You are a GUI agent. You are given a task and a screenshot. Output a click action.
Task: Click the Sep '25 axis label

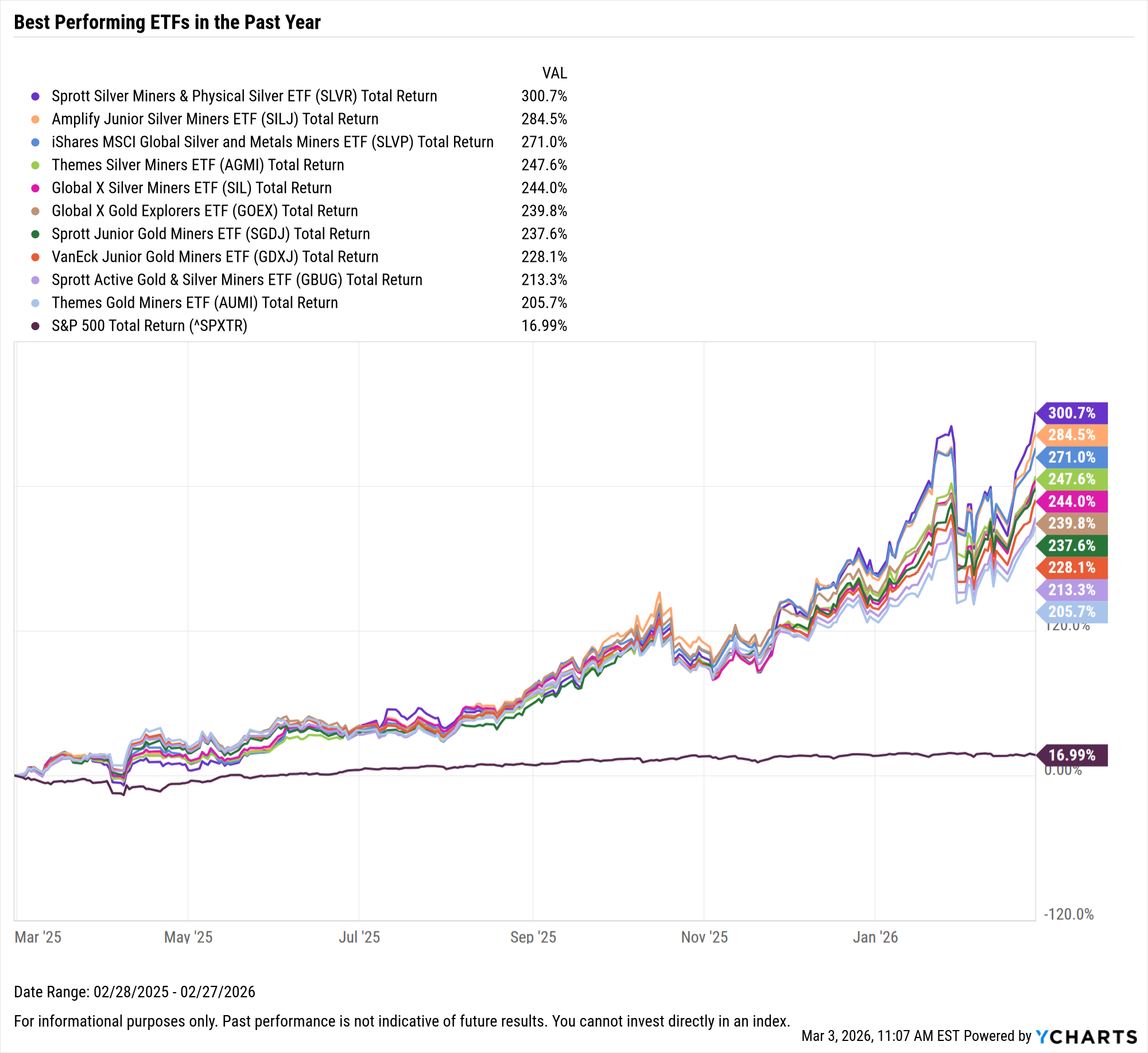point(533,938)
